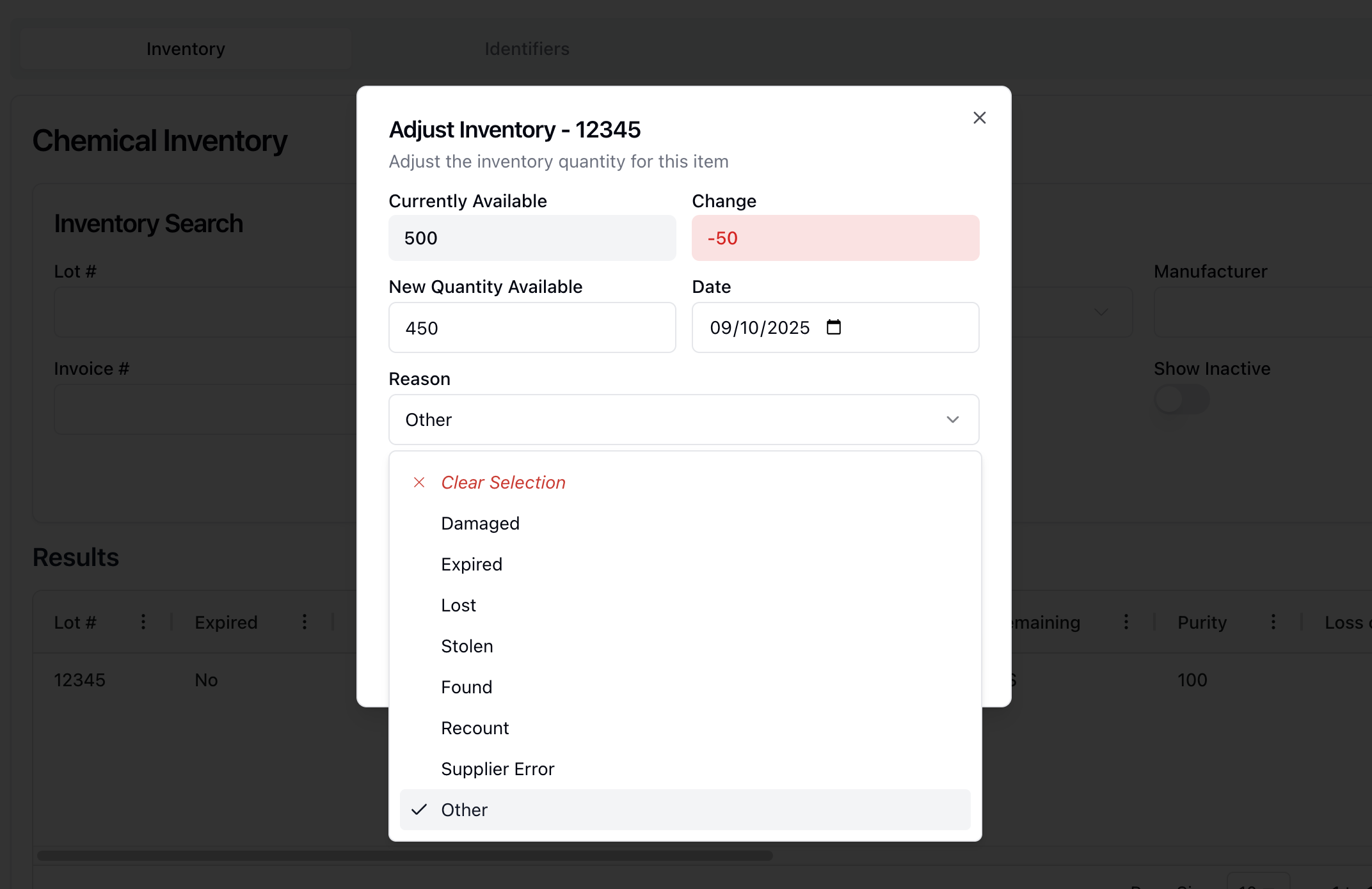Select the Recount reason option
Screen dimensions: 1372x889
click(474, 728)
